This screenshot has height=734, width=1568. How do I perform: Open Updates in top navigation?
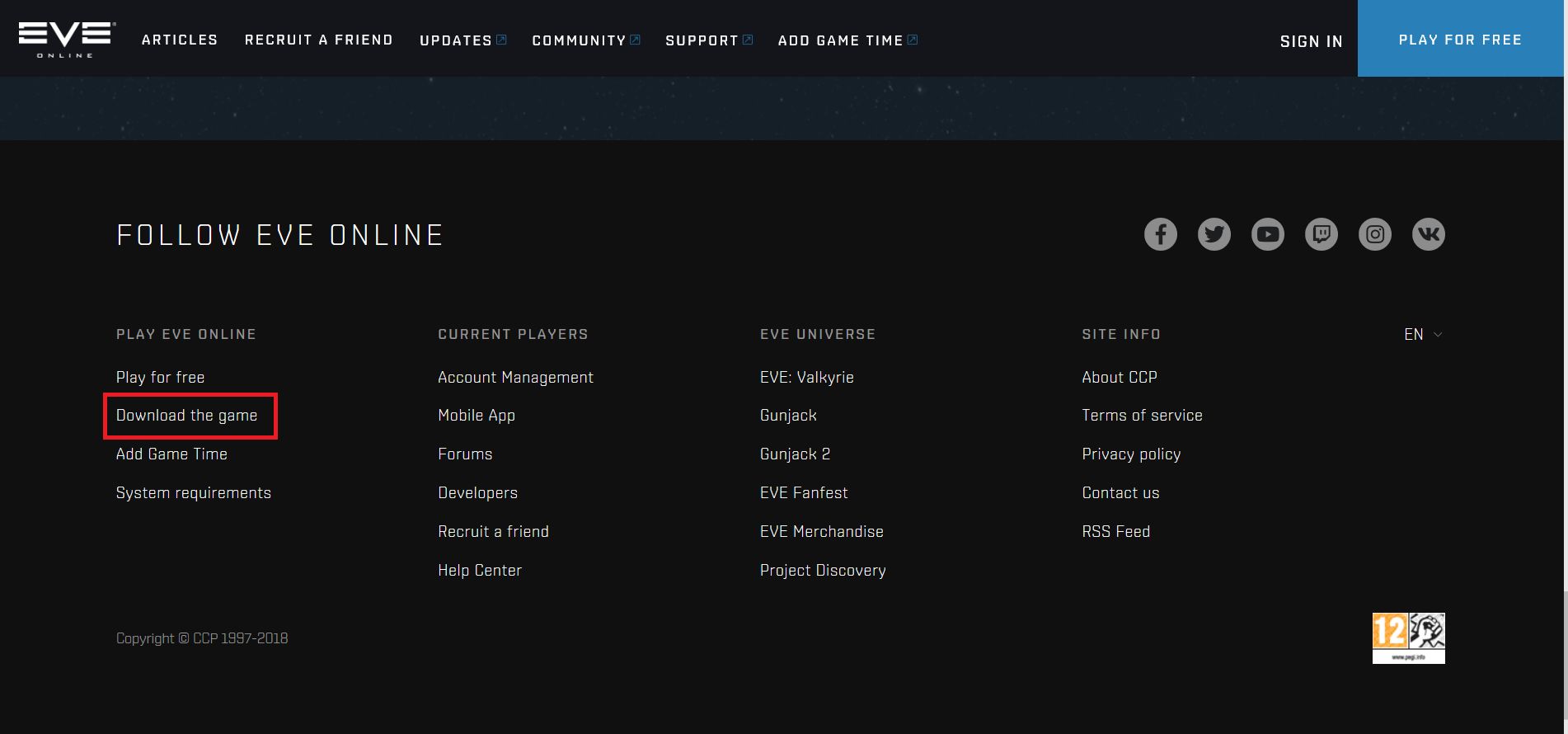coord(463,40)
